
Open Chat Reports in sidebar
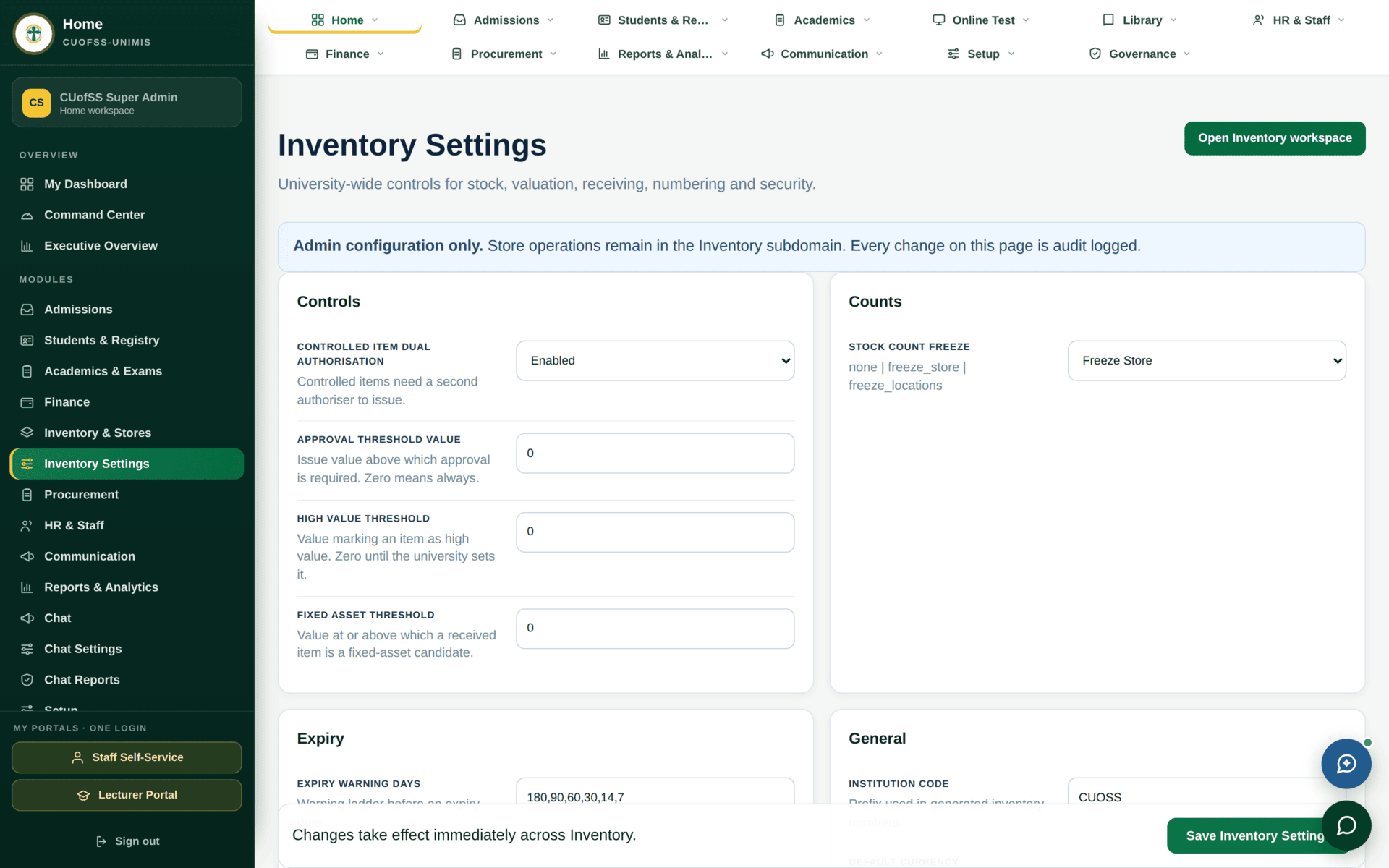pos(127,680)
